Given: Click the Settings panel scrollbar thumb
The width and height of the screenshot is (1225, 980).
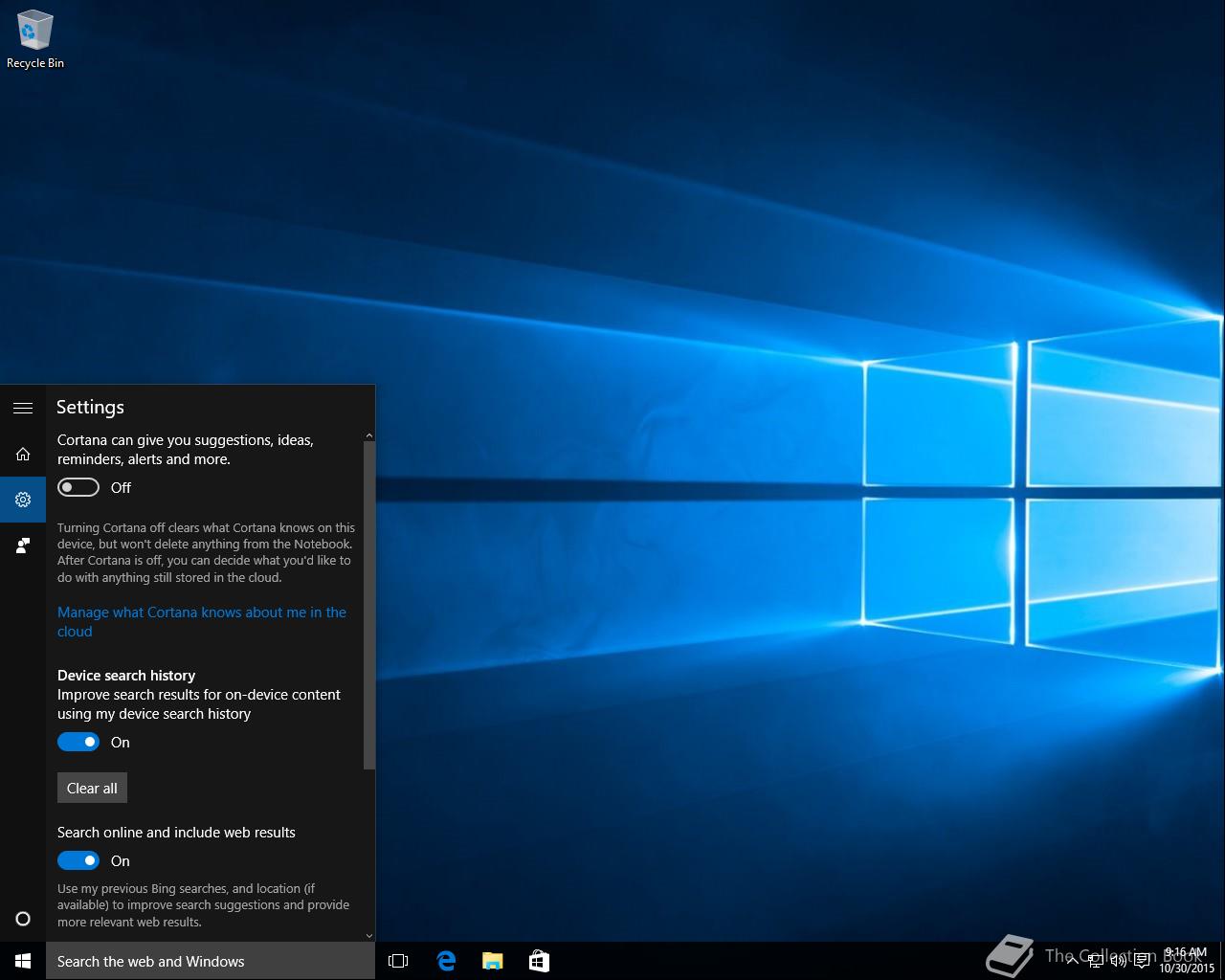Looking at the screenshot, I should click(x=369, y=605).
